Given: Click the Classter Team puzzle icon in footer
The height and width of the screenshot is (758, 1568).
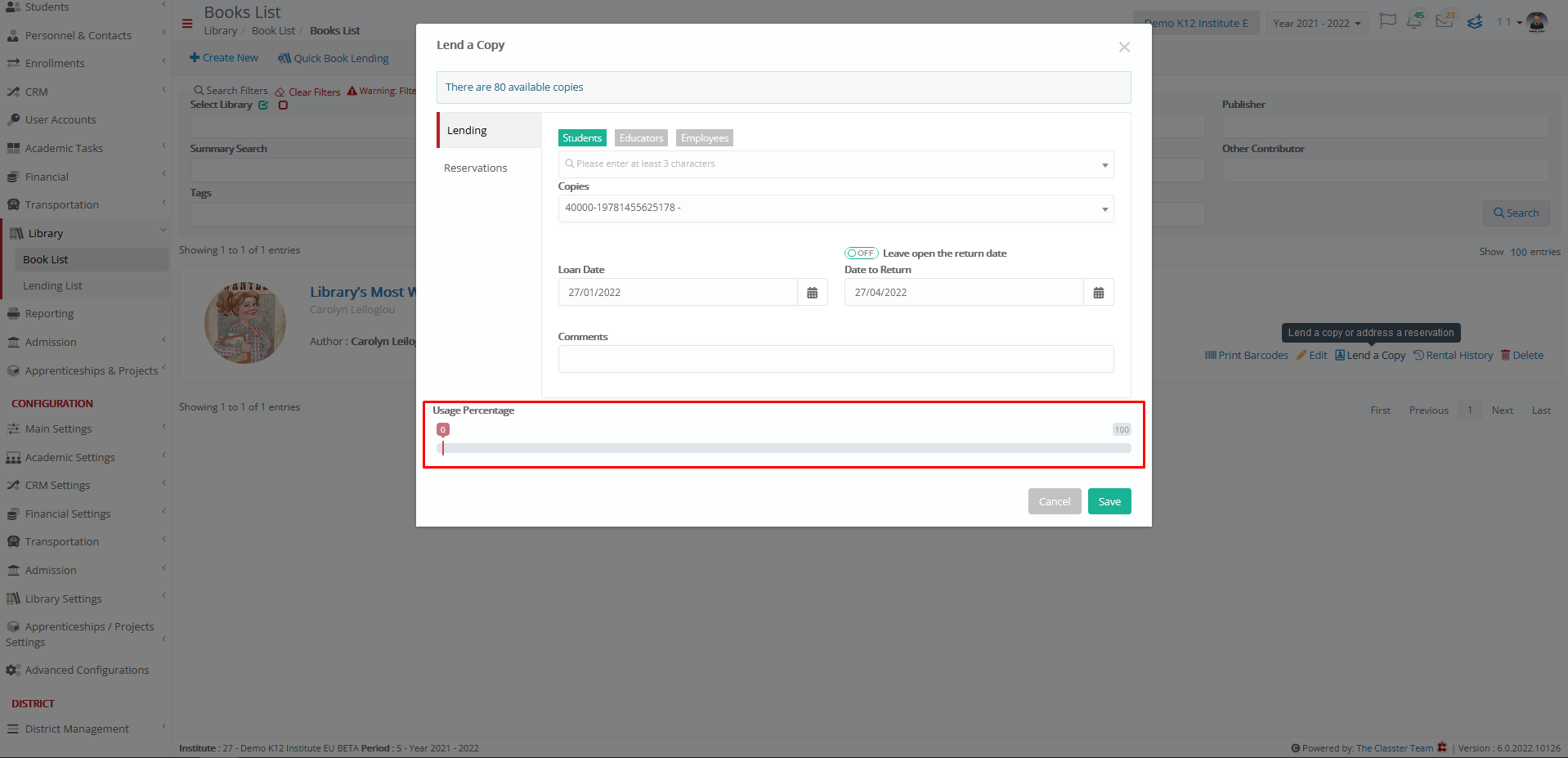Looking at the screenshot, I should pyautogui.click(x=1442, y=747).
